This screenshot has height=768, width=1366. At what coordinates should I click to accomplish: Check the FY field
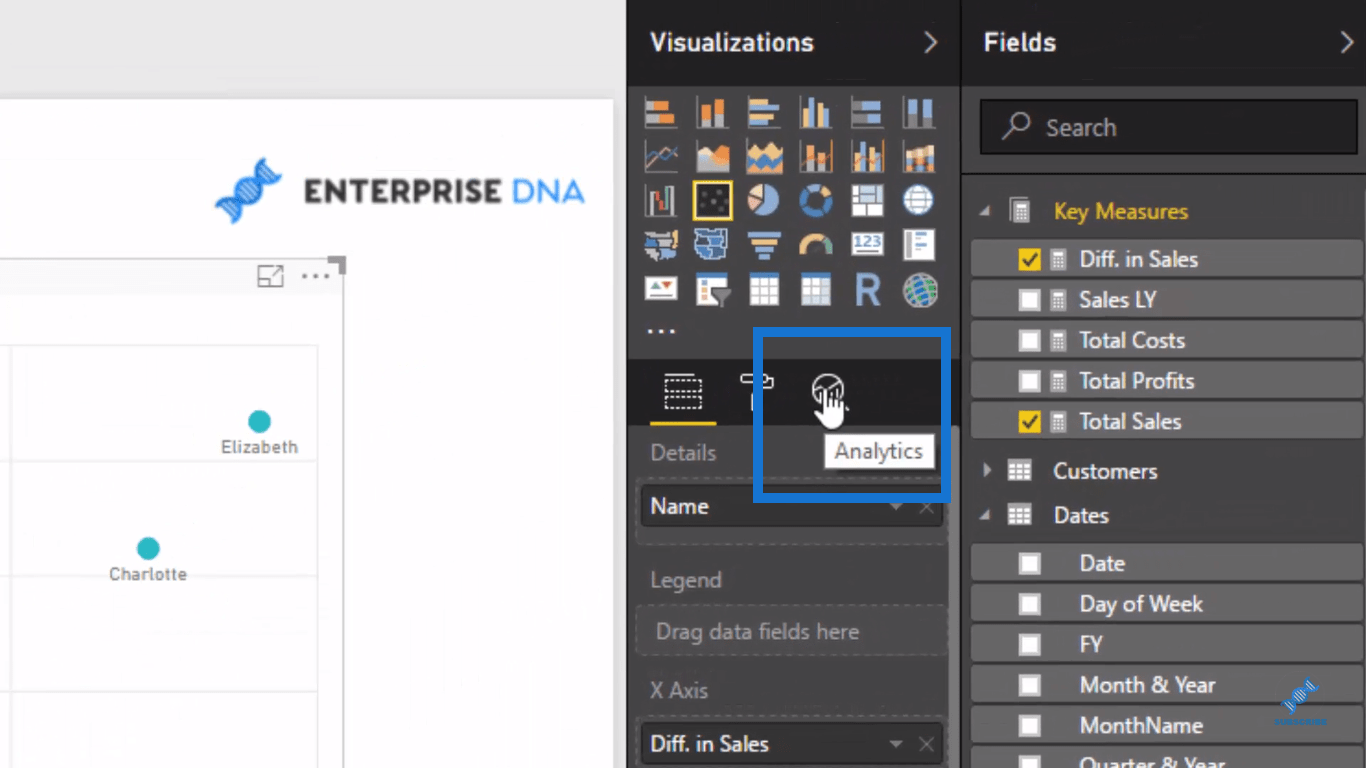pos(1029,645)
